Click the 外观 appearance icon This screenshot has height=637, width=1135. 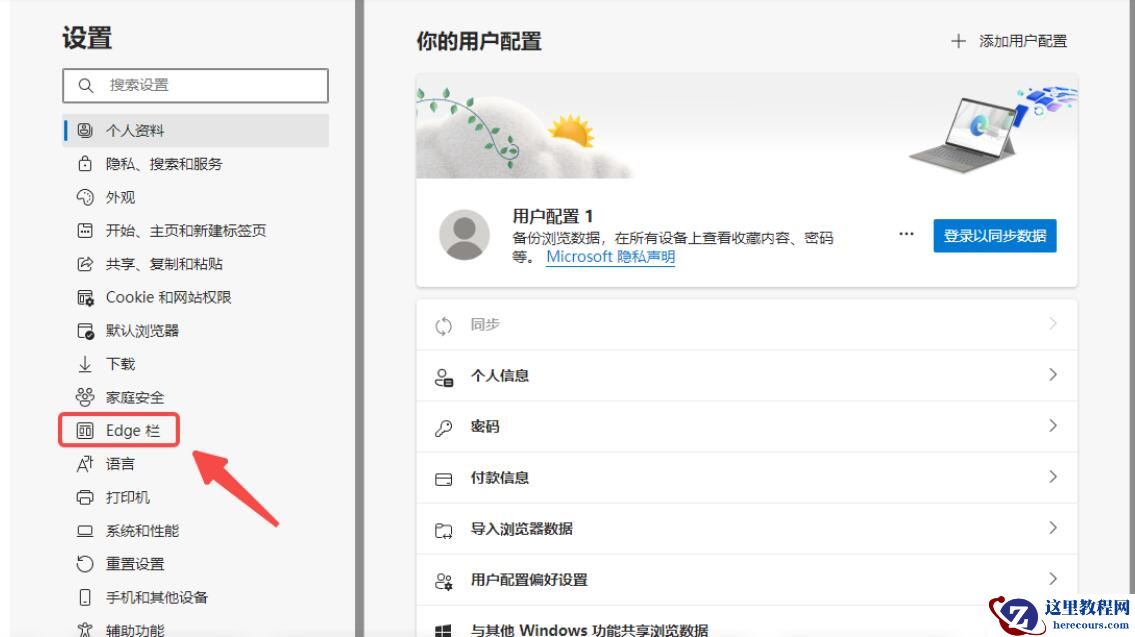coord(87,196)
